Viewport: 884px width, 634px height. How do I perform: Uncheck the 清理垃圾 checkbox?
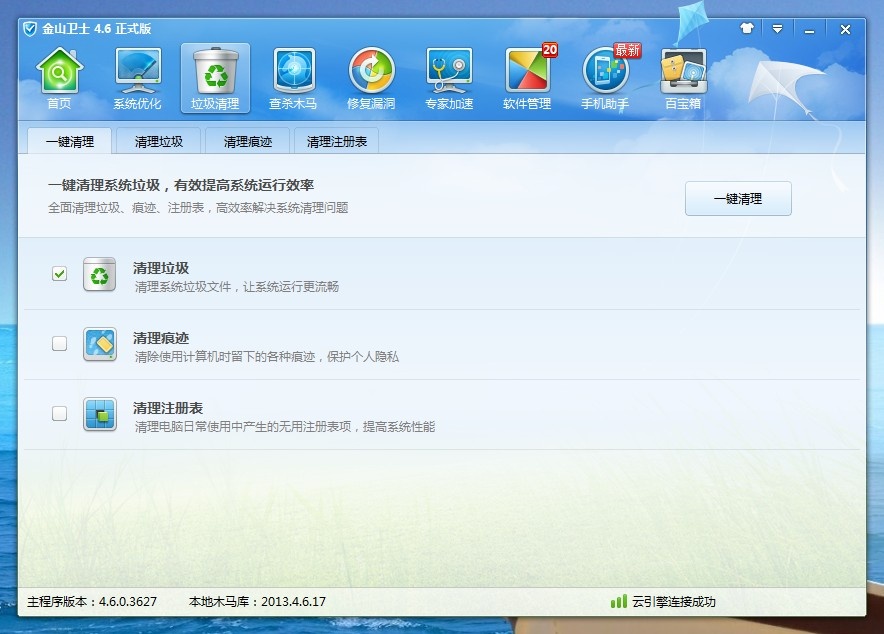[60, 274]
